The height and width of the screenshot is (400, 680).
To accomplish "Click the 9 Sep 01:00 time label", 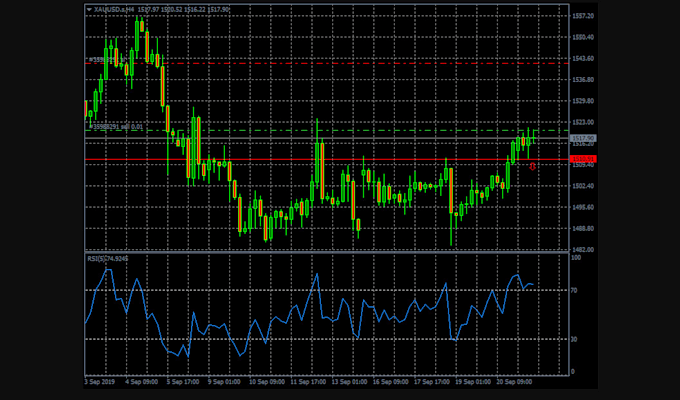I will click(x=224, y=382).
